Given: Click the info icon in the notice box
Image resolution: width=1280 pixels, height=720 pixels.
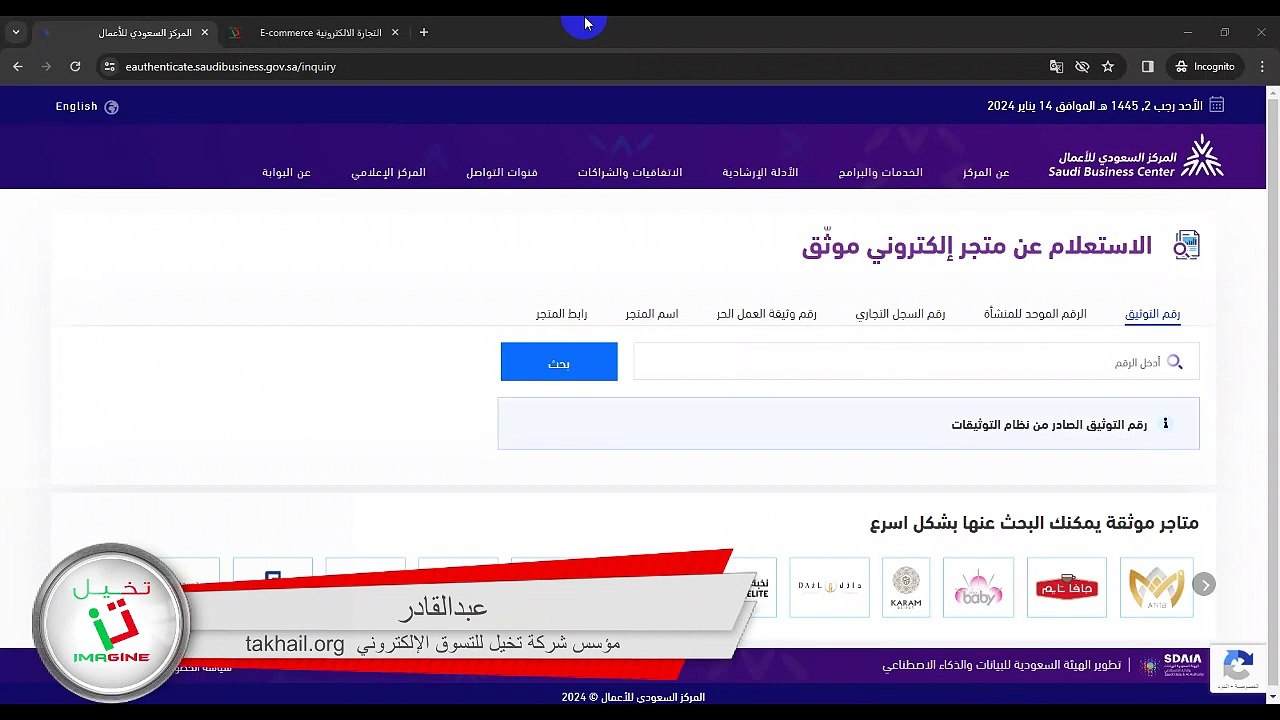Looking at the screenshot, I should (1165, 424).
